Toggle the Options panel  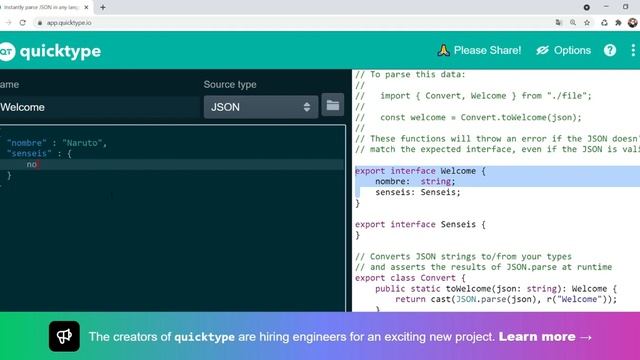564,50
